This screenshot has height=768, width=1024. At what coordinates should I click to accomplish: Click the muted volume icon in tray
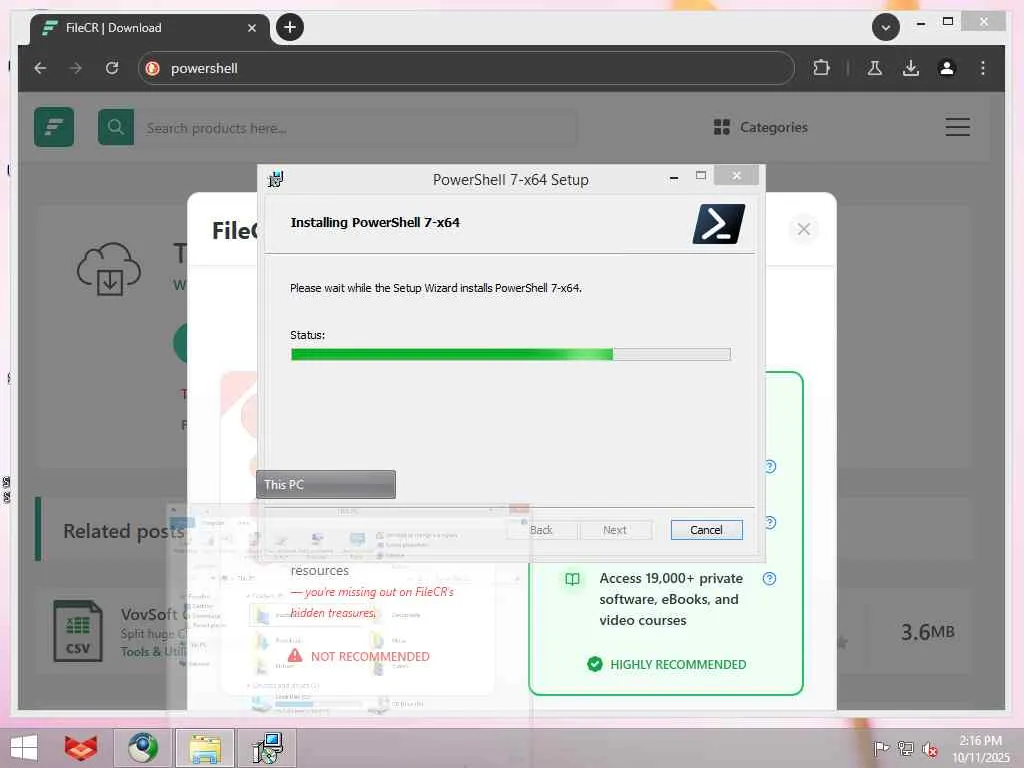[x=930, y=748]
